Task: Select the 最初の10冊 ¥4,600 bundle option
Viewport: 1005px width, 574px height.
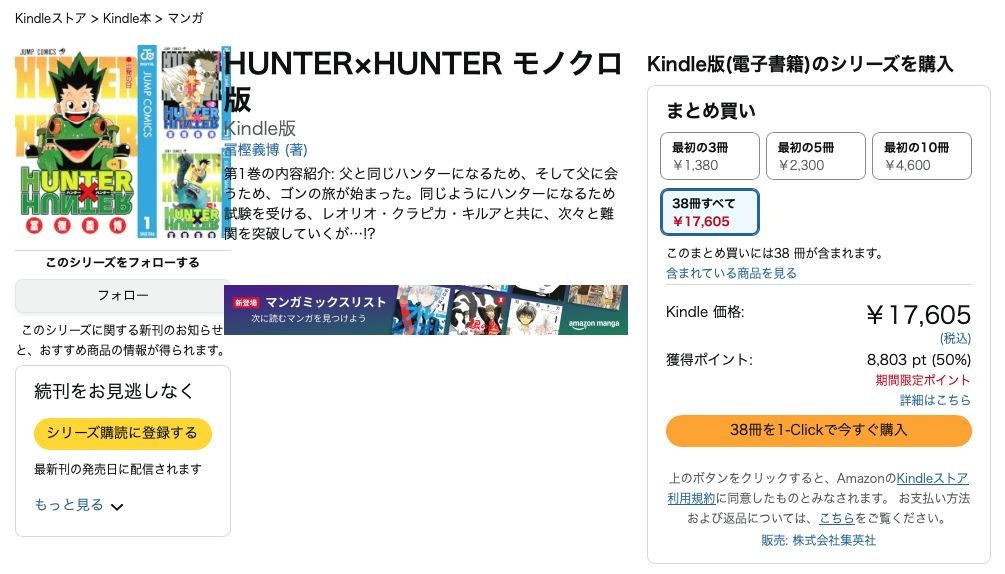Action: tap(922, 156)
